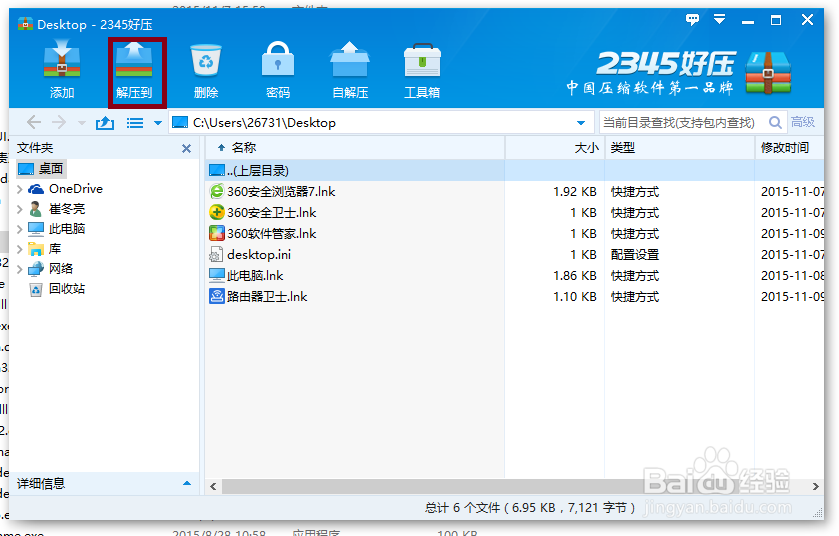This screenshot has width=839, height=536.
Task: Click the 删除 (Delete) recycle icon
Action: pyautogui.click(x=206, y=60)
